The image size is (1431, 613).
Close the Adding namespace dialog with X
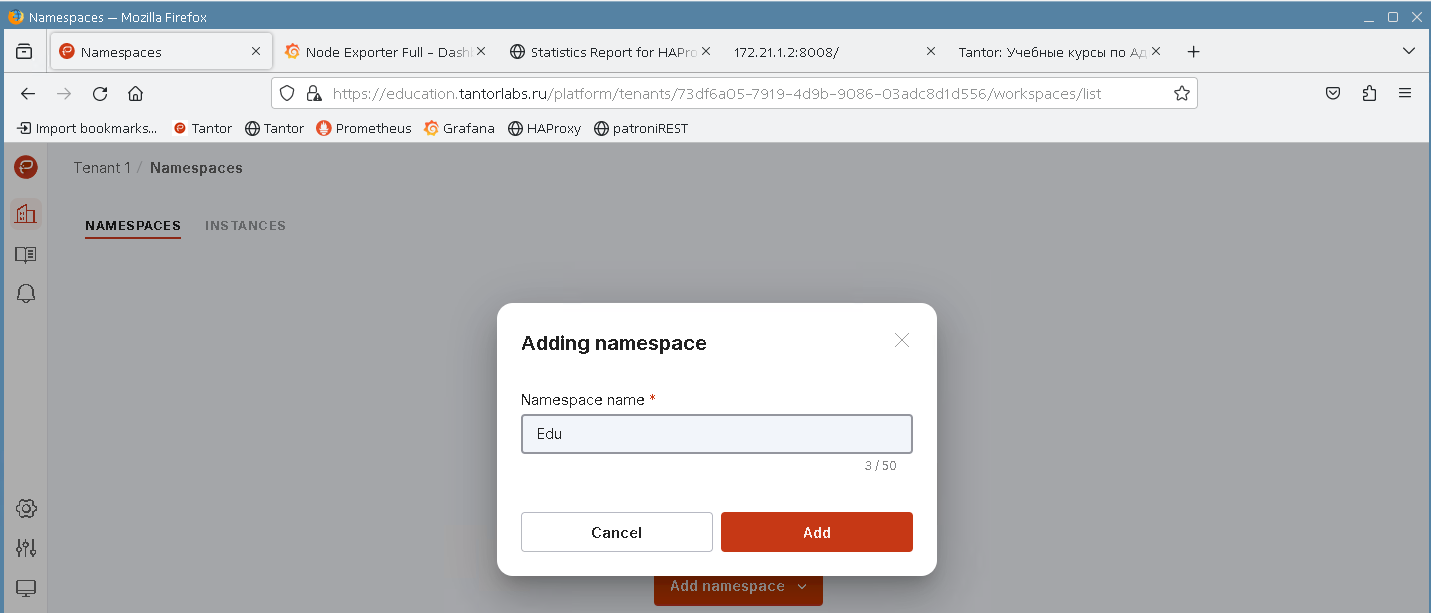pyautogui.click(x=901, y=341)
